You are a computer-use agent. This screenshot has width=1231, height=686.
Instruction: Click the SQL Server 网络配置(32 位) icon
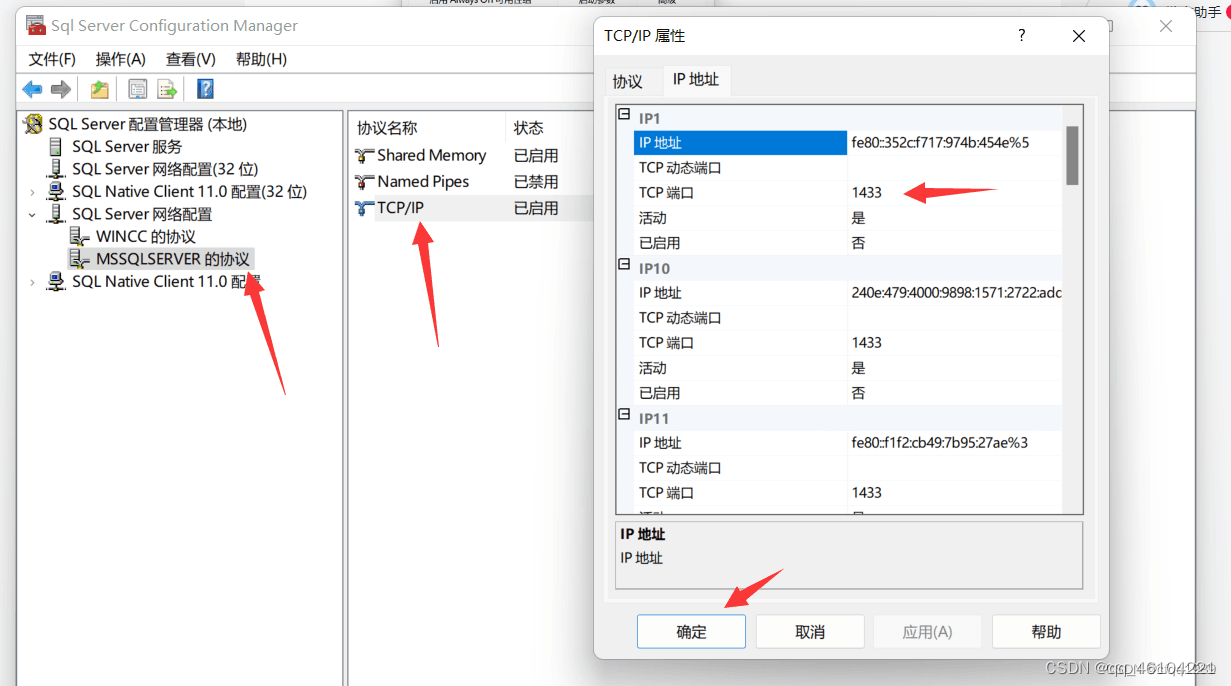coord(57,169)
